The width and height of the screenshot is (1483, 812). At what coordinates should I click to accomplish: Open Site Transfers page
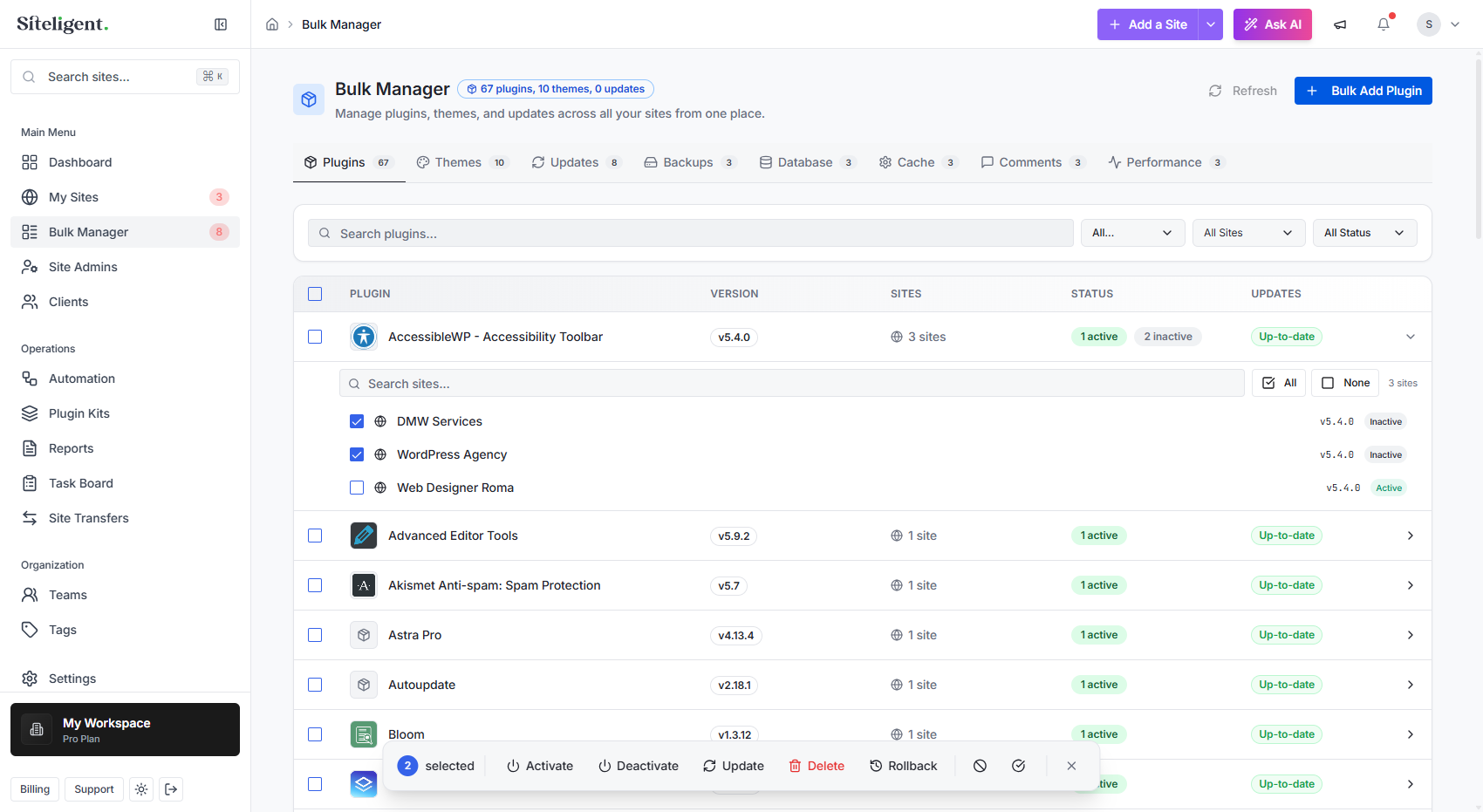click(125, 518)
